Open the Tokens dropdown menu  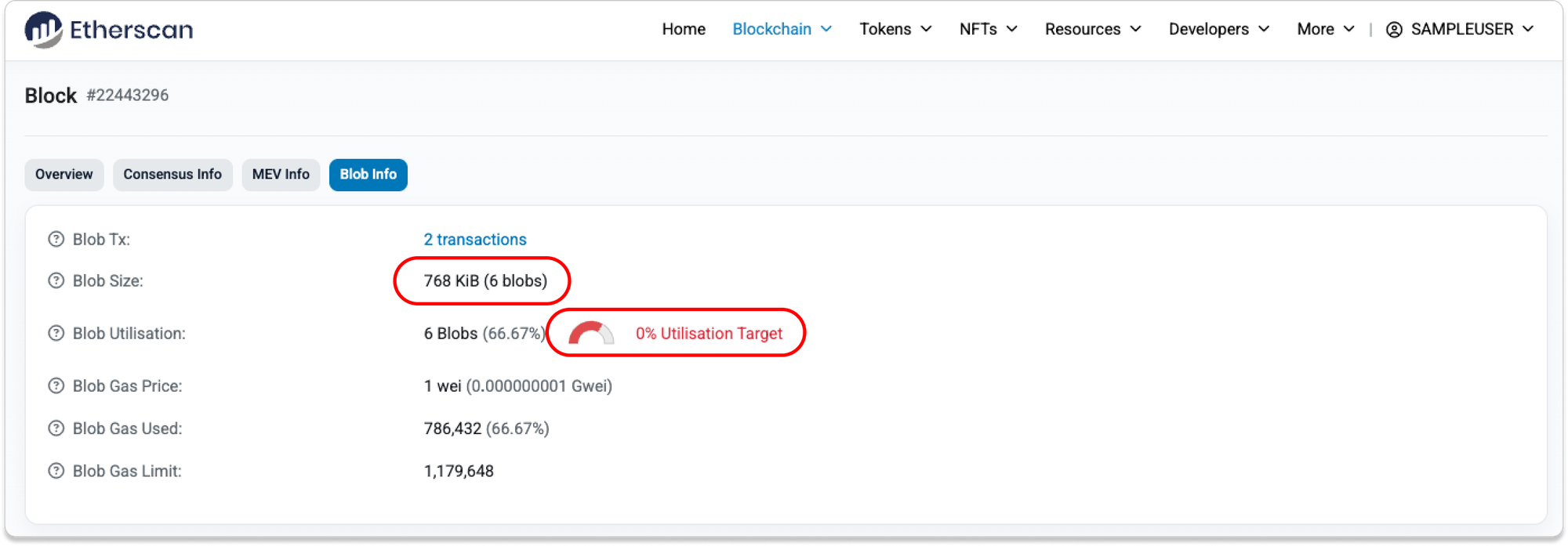[895, 30]
